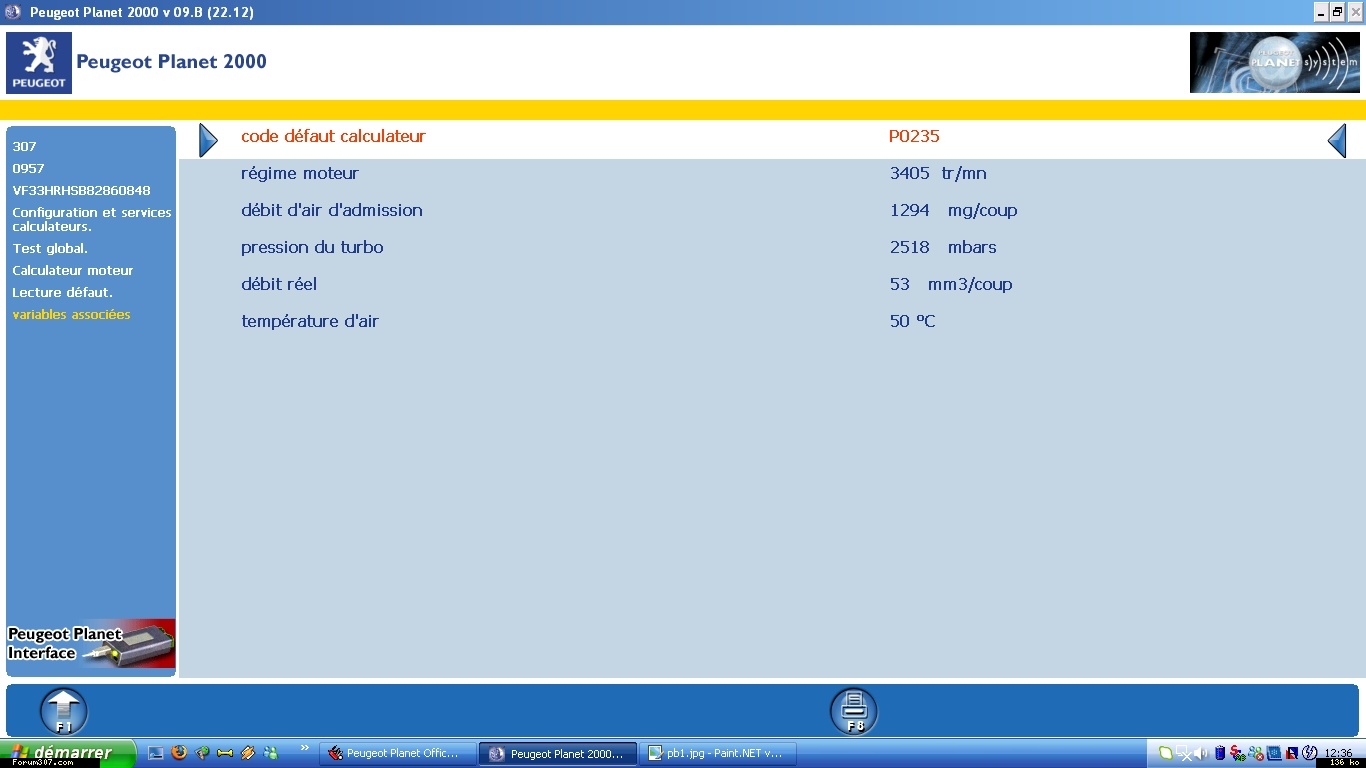The width and height of the screenshot is (1366, 768).
Task: Click the messenger users tray icon
Action: [x=1256, y=753]
